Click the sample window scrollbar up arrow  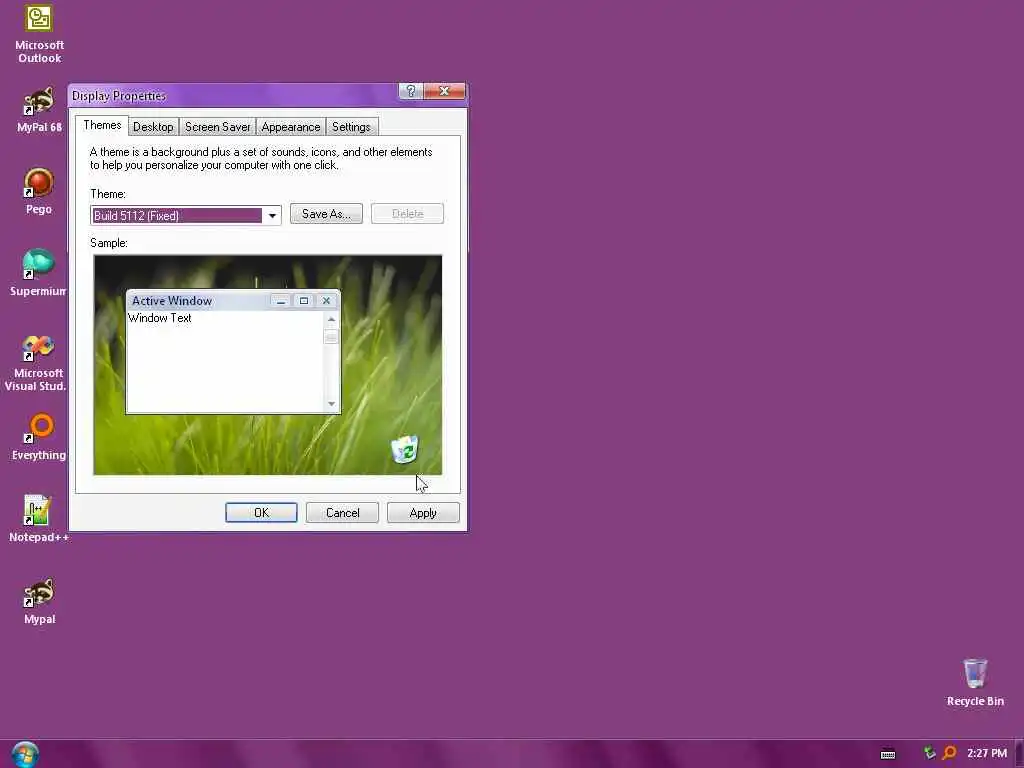point(331,319)
